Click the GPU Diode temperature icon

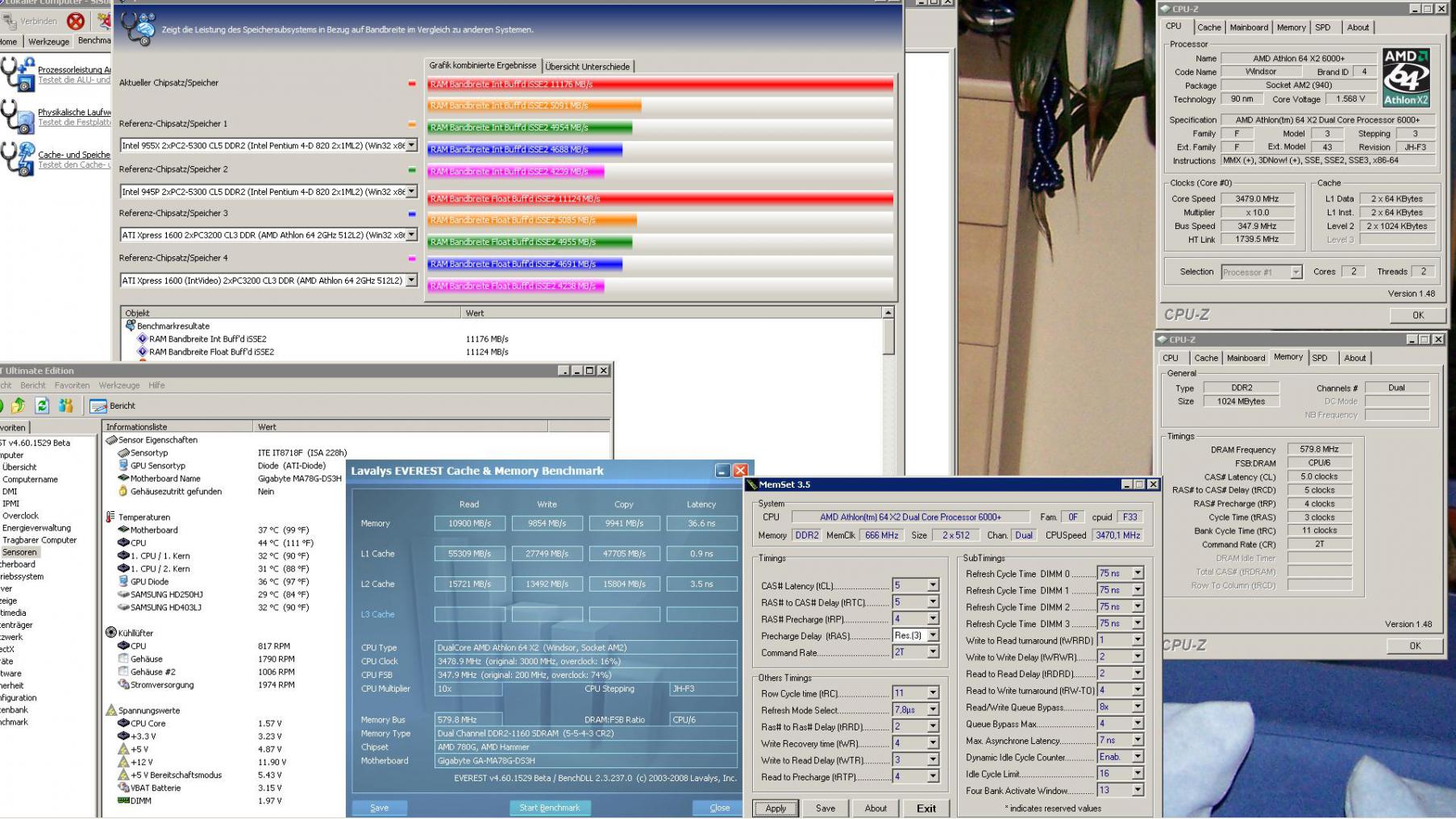(x=123, y=581)
